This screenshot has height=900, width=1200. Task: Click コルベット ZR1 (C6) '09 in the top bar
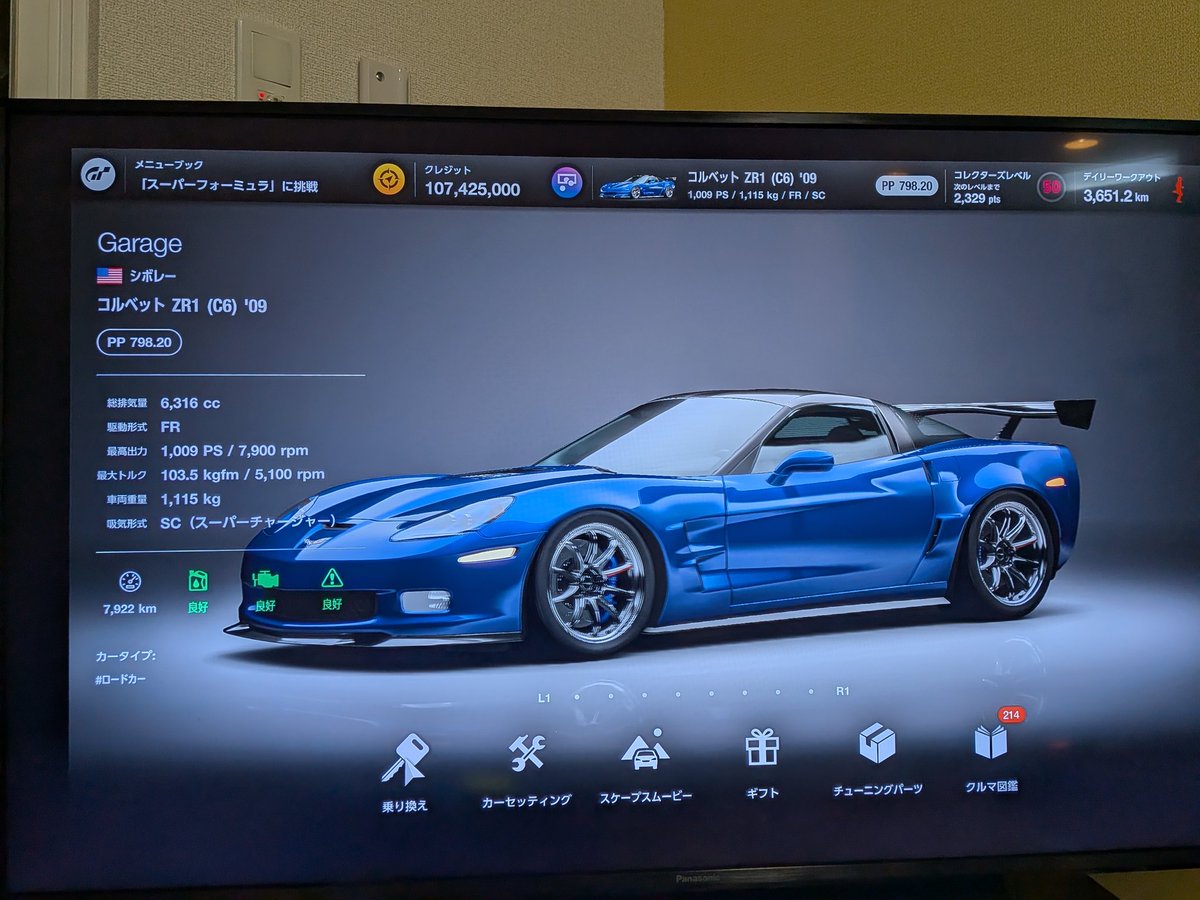click(x=752, y=177)
